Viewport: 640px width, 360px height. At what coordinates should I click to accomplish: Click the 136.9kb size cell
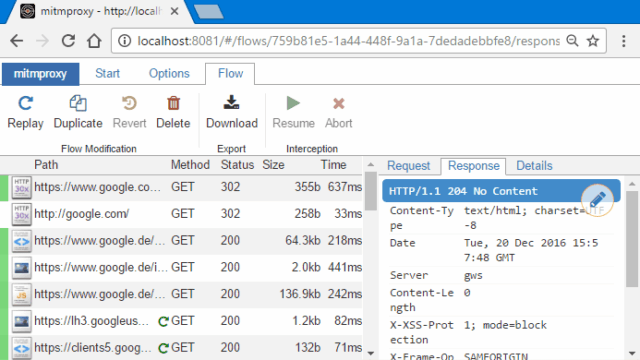(x=300, y=294)
